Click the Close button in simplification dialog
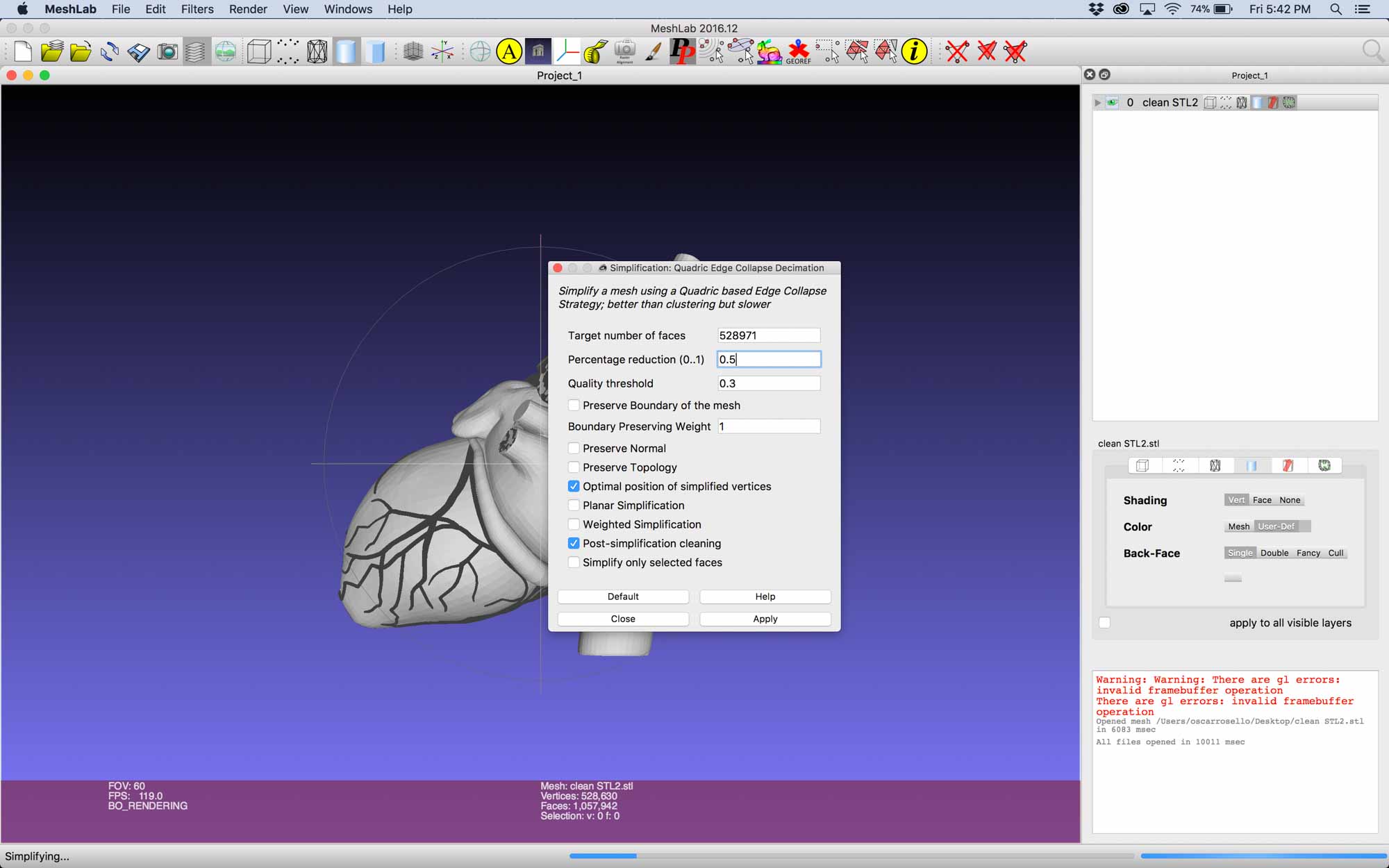The image size is (1389, 868). coord(623,619)
